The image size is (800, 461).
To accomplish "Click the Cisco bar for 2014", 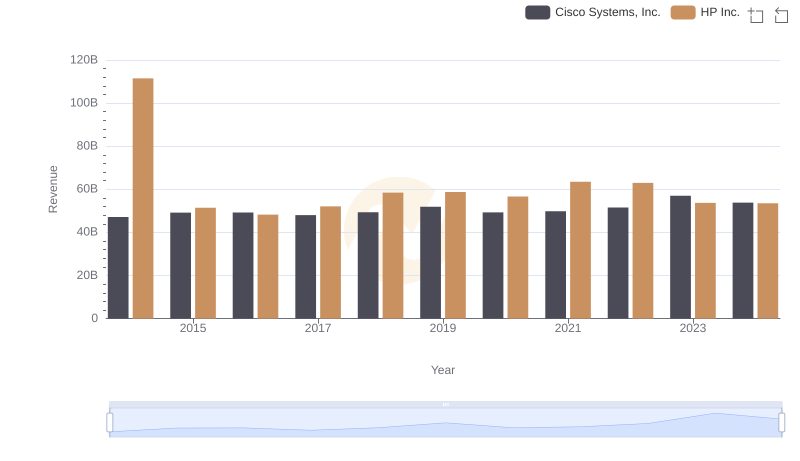I will coord(118,268).
